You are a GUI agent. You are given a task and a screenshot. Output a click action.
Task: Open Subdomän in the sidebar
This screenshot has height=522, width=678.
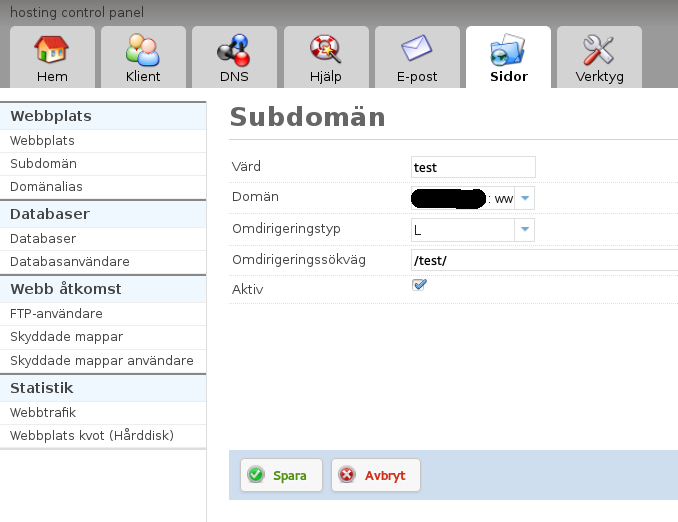(x=43, y=163)
